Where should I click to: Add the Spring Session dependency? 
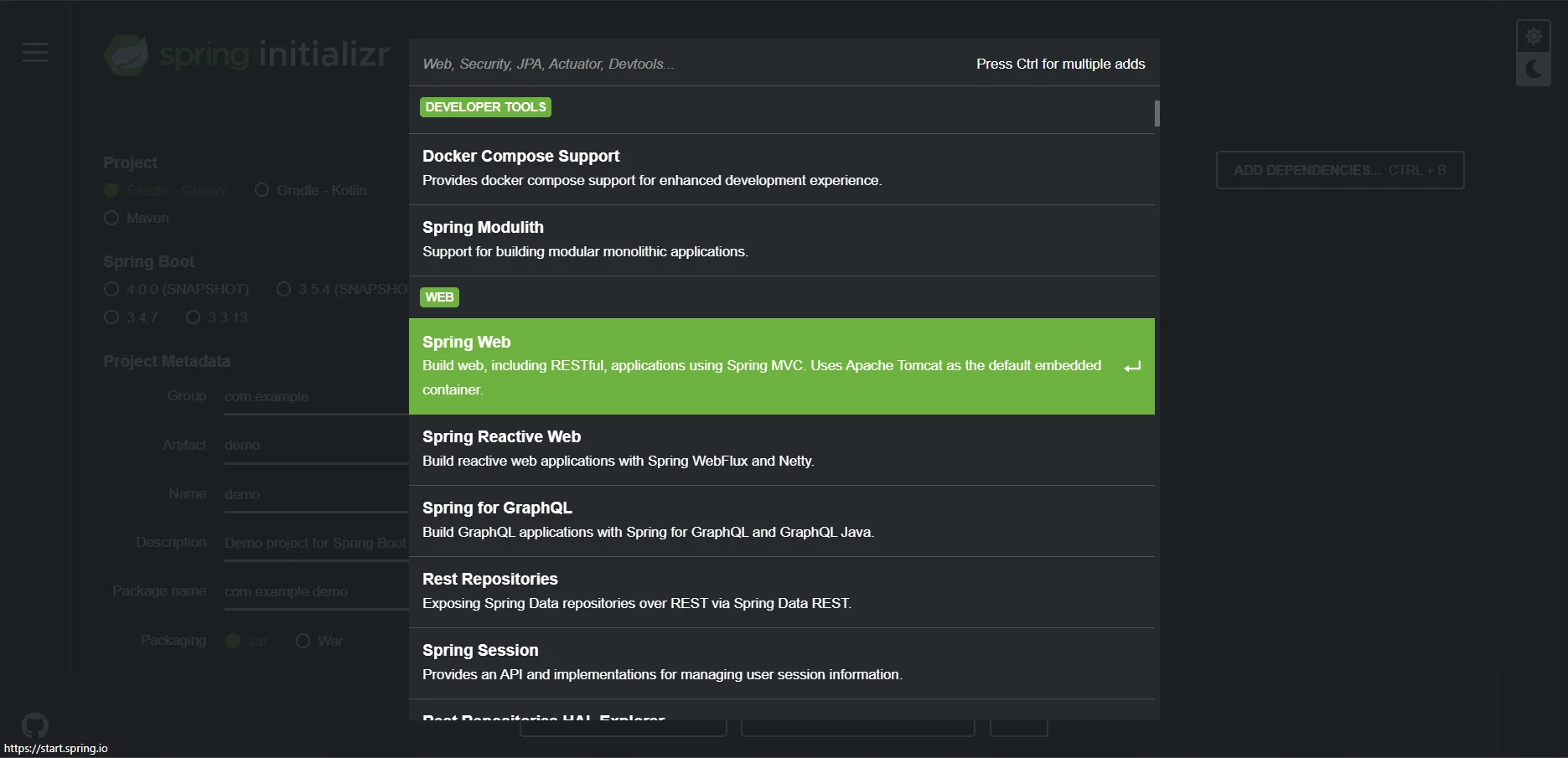click(782, 663)
